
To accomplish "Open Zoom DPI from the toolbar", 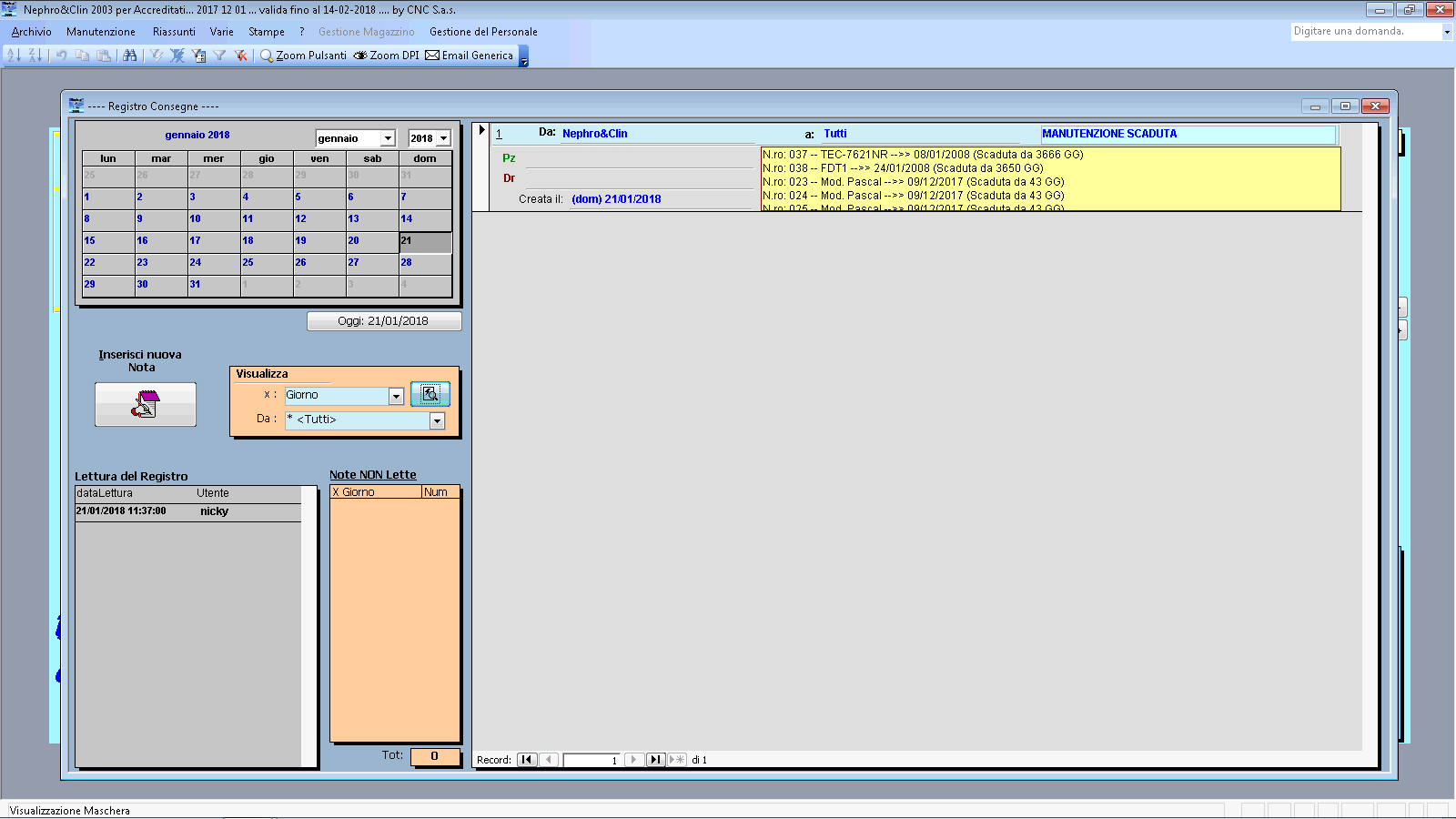I will point(386,56).
